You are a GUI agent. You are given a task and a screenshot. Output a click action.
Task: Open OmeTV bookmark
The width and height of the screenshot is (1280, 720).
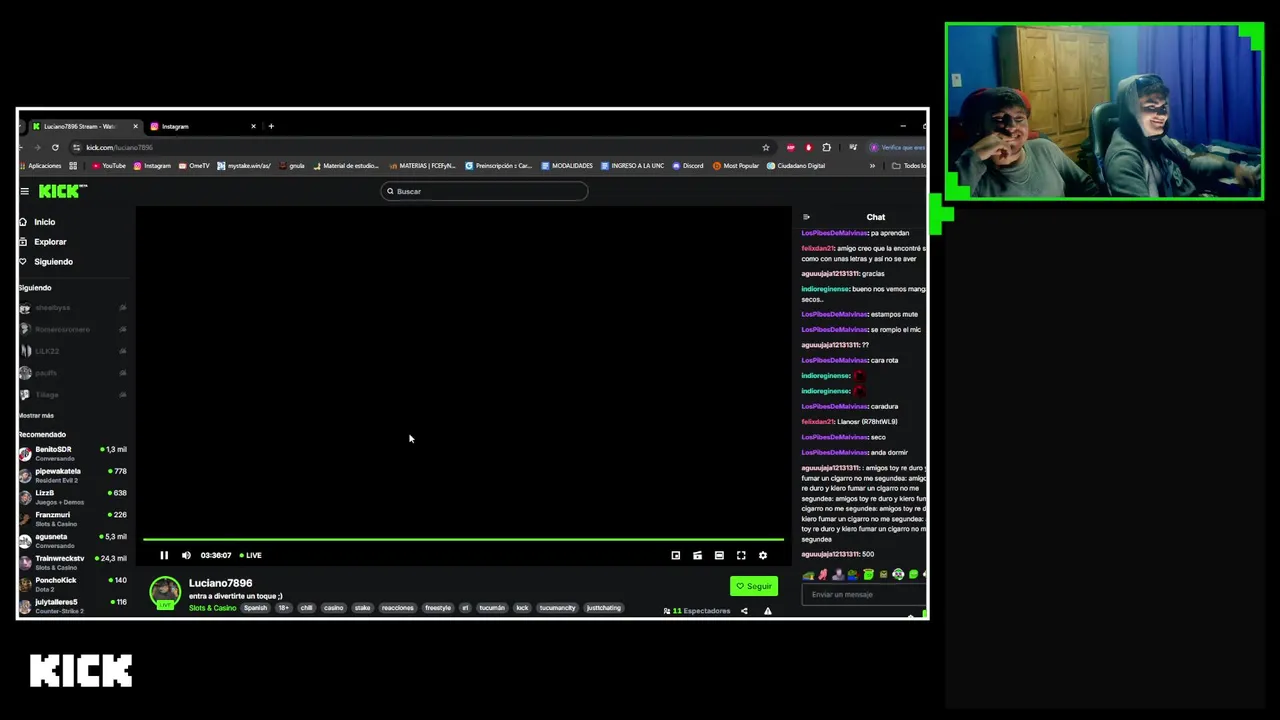click(194, 166)
